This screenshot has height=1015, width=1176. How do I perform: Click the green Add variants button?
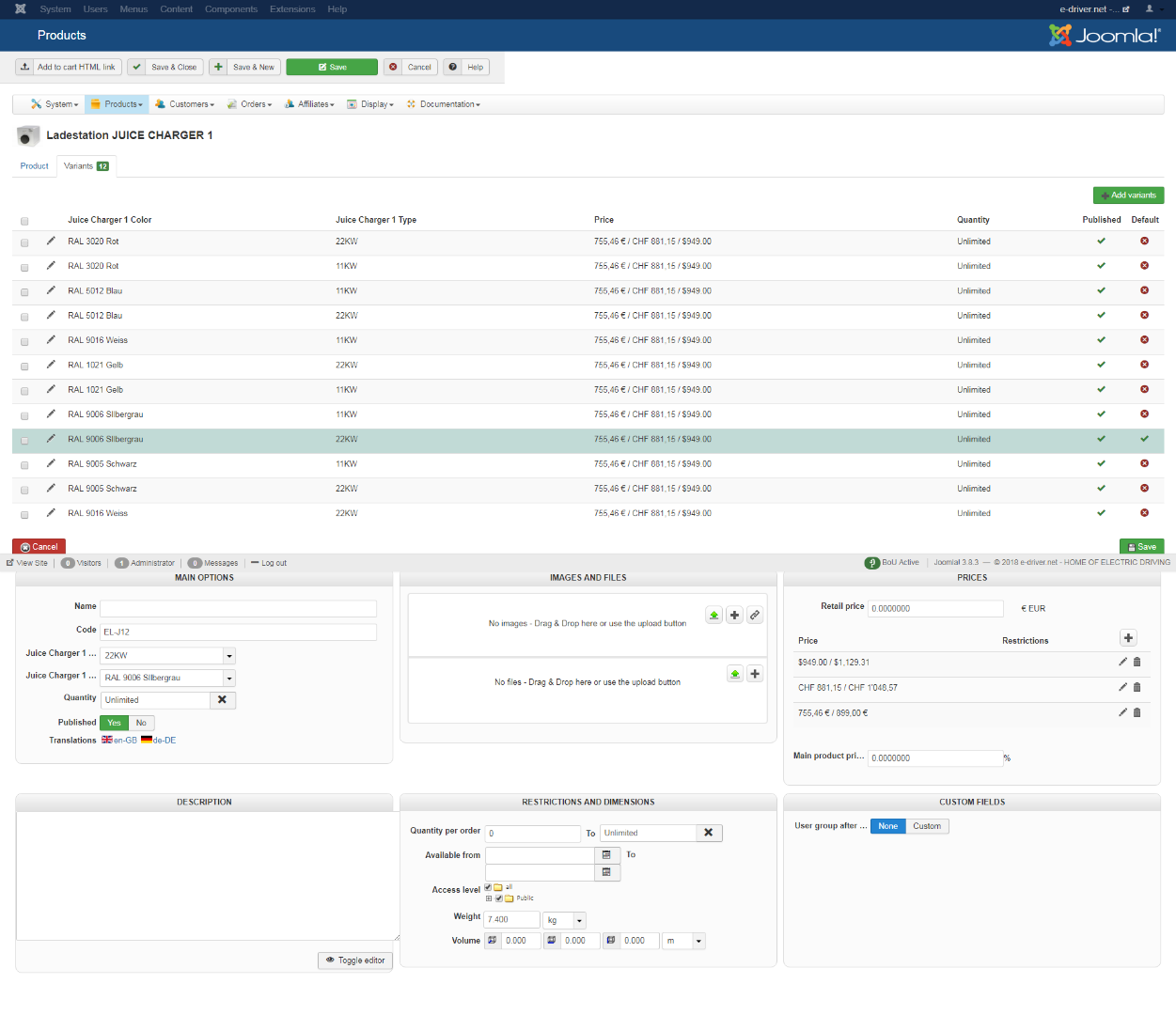(x=1128, y=195)
